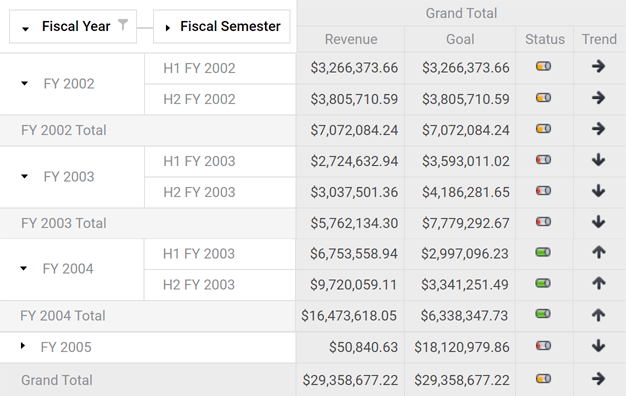
Task: Collapse the FY 2003 row group
Action: tap(24, 176)
